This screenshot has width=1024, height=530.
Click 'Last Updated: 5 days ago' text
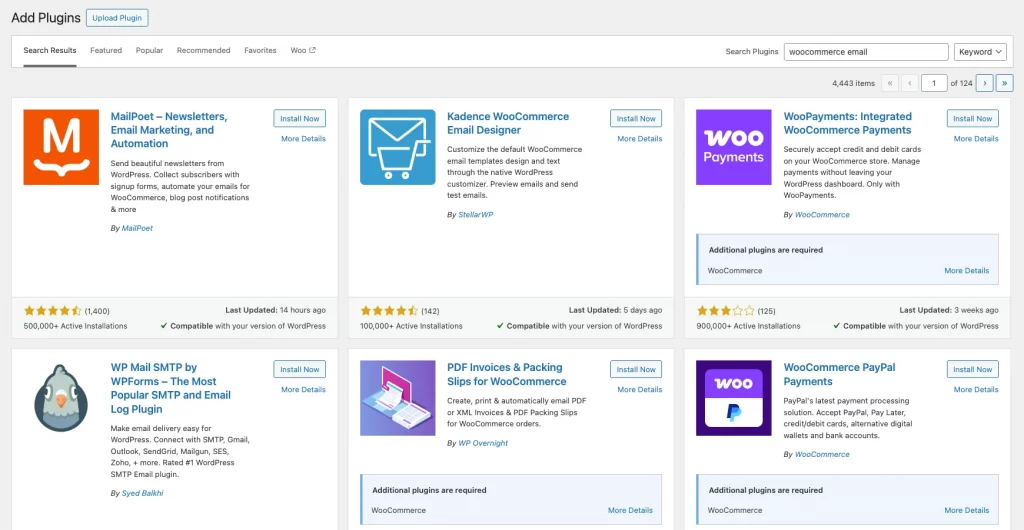(x=615, y=310)
